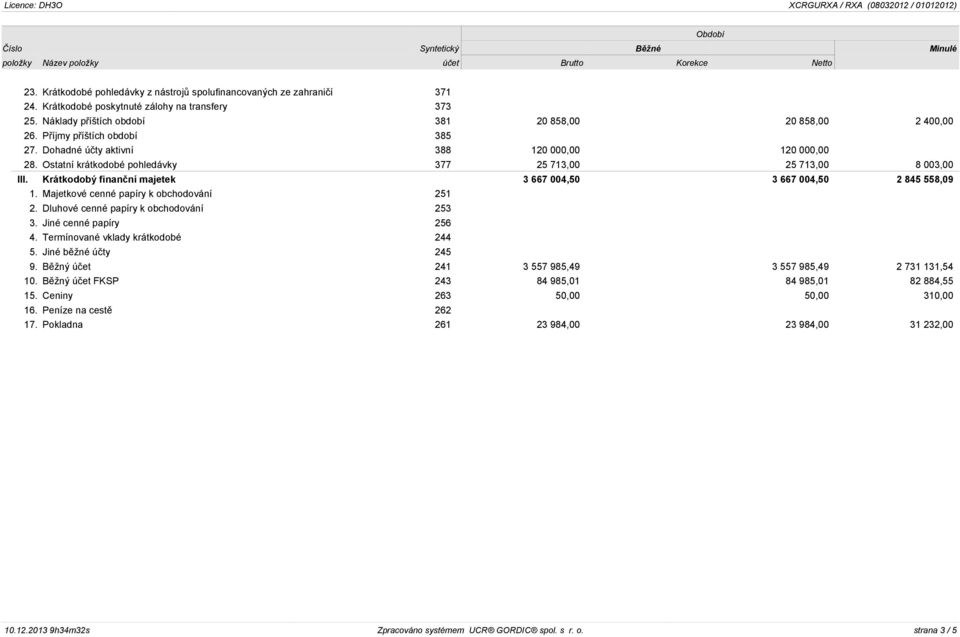
Task: Select the 'Jiné cenné papíry' row label
Action: click(x=81, y=223)
